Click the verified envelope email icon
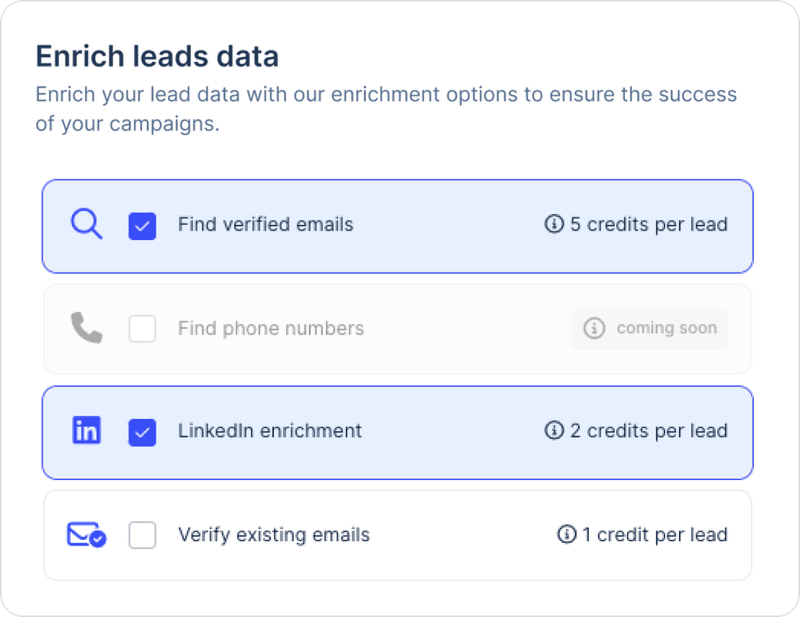This screenshot has height=617, width=800. pyautogui.click(x=86, y=535)
